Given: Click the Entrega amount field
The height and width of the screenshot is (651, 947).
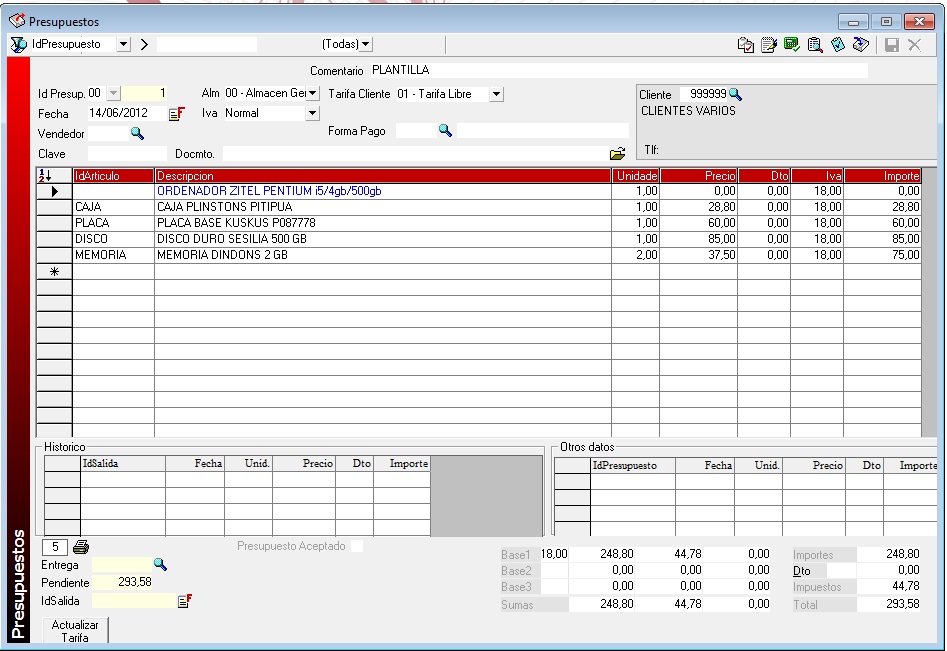Looking at the screenshot, I should (x=121, y=565).
